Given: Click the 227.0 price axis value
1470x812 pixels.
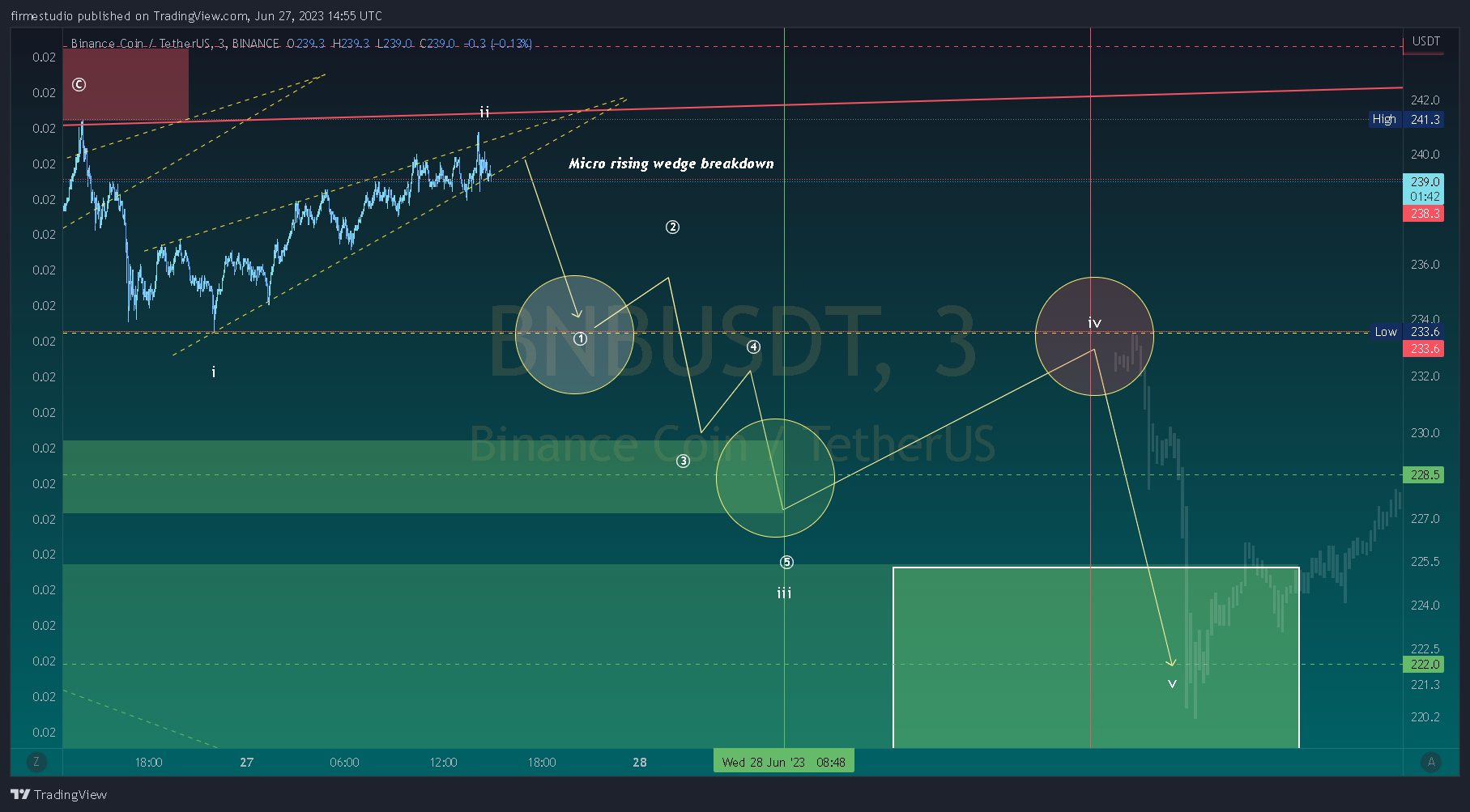Looking at the screenshot, I should point(1425,519).
